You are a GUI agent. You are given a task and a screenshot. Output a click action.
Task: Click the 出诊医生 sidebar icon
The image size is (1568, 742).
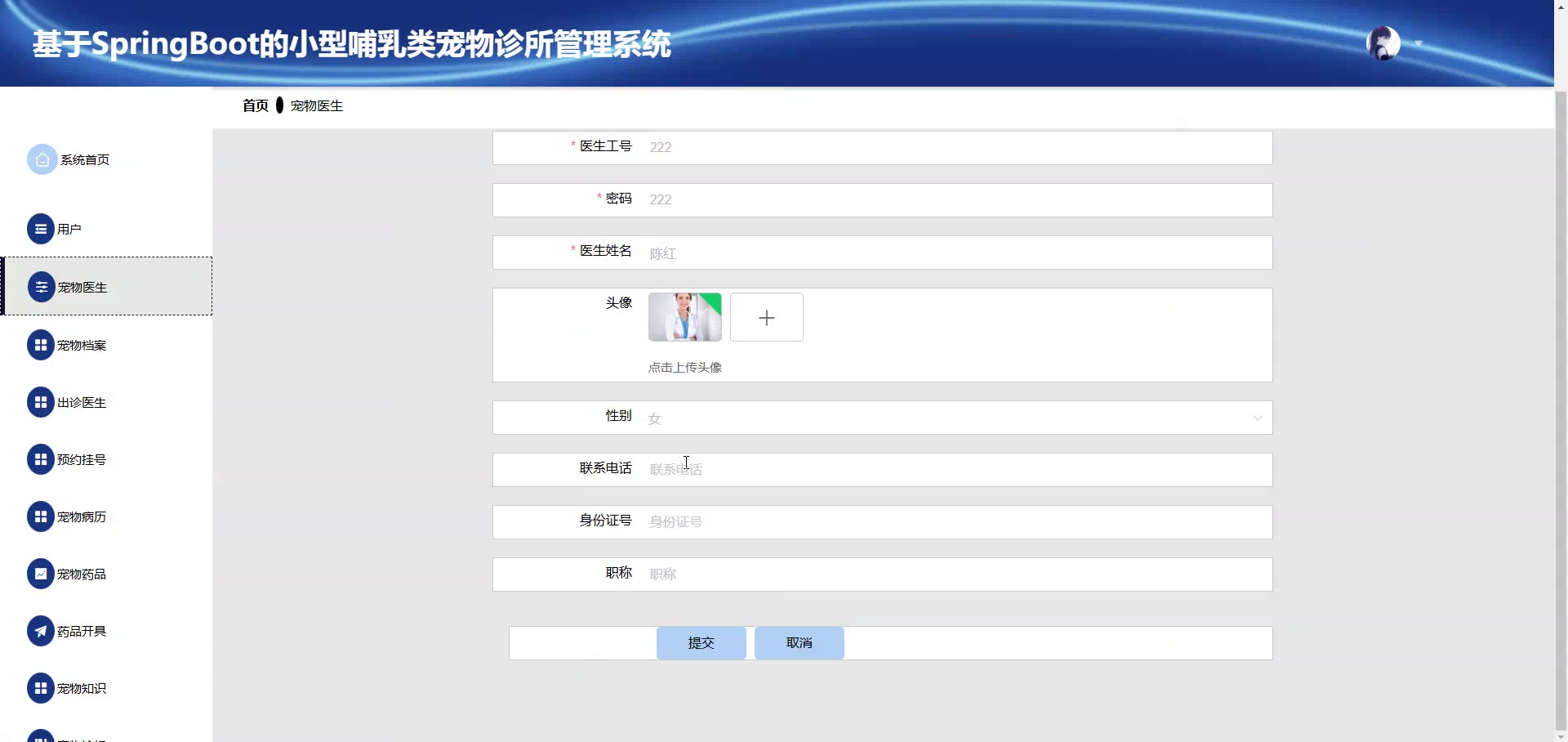[41, 402]
